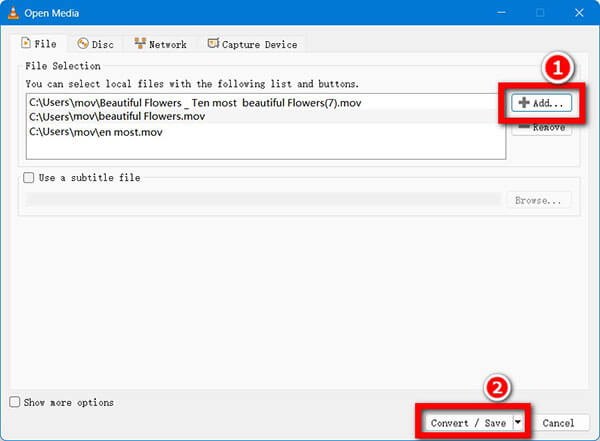Click the VLC cone icon in title bar

click(x=13, y=13)
